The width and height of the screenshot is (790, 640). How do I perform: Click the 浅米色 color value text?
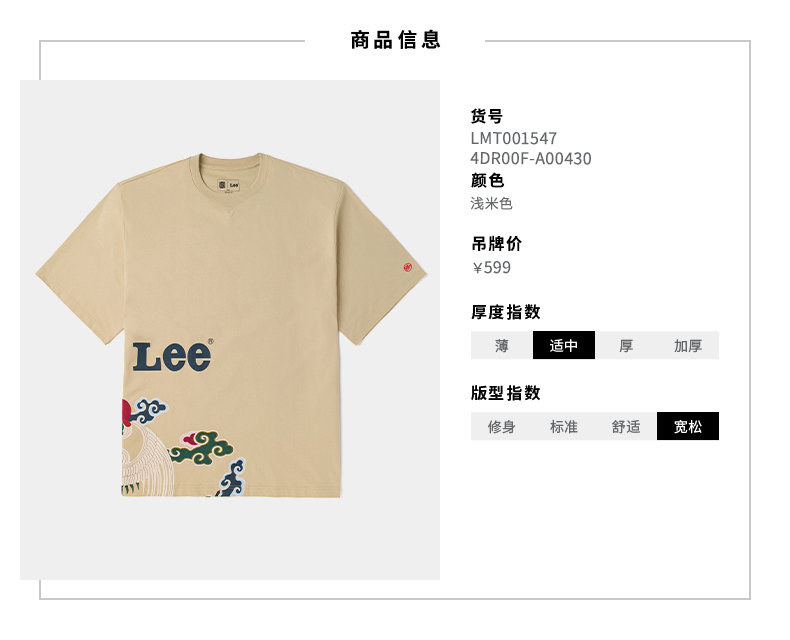(491, 204)
